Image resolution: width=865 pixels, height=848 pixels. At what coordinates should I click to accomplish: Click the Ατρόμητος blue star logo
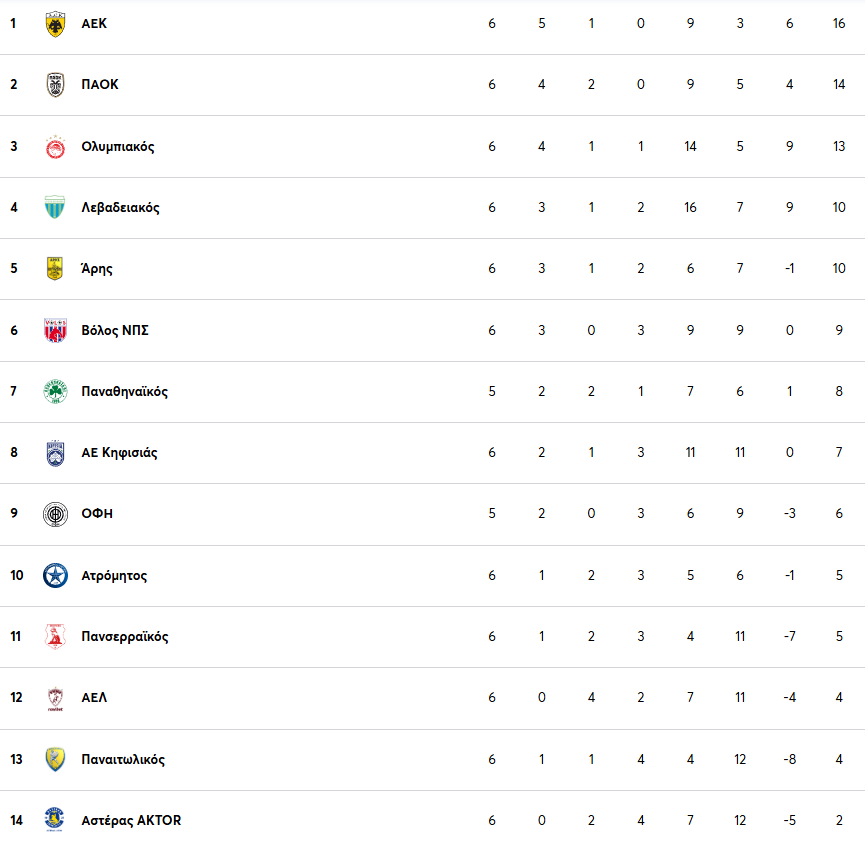click(55, 576)
